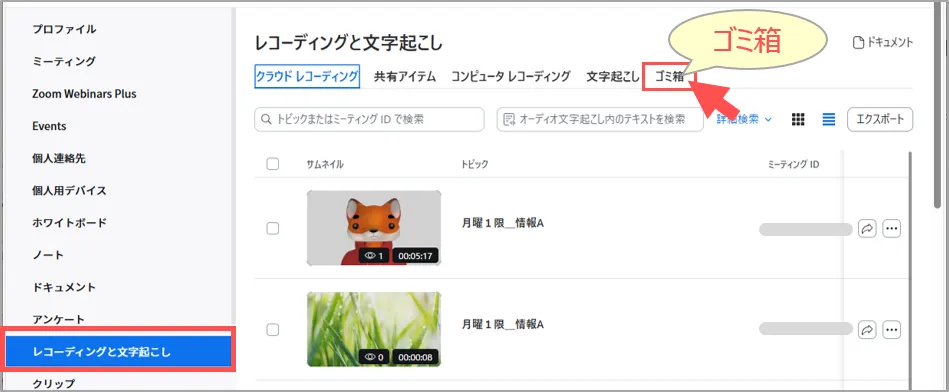Tick the select-all checkbox in table header
Viewport: 949px width, 392px height.
[273, 164]
